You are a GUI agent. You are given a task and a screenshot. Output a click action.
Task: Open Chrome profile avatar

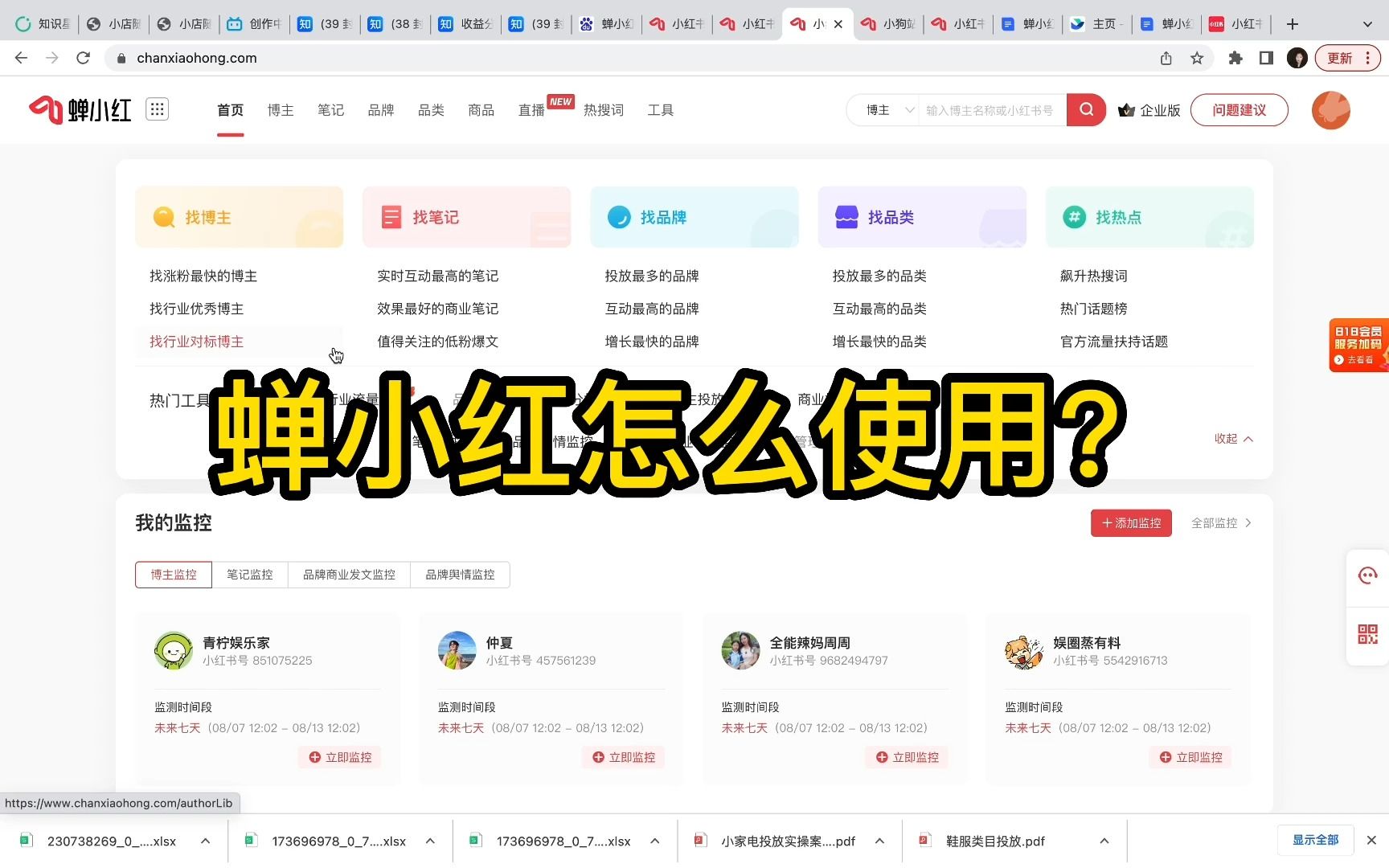point(1297,58)
